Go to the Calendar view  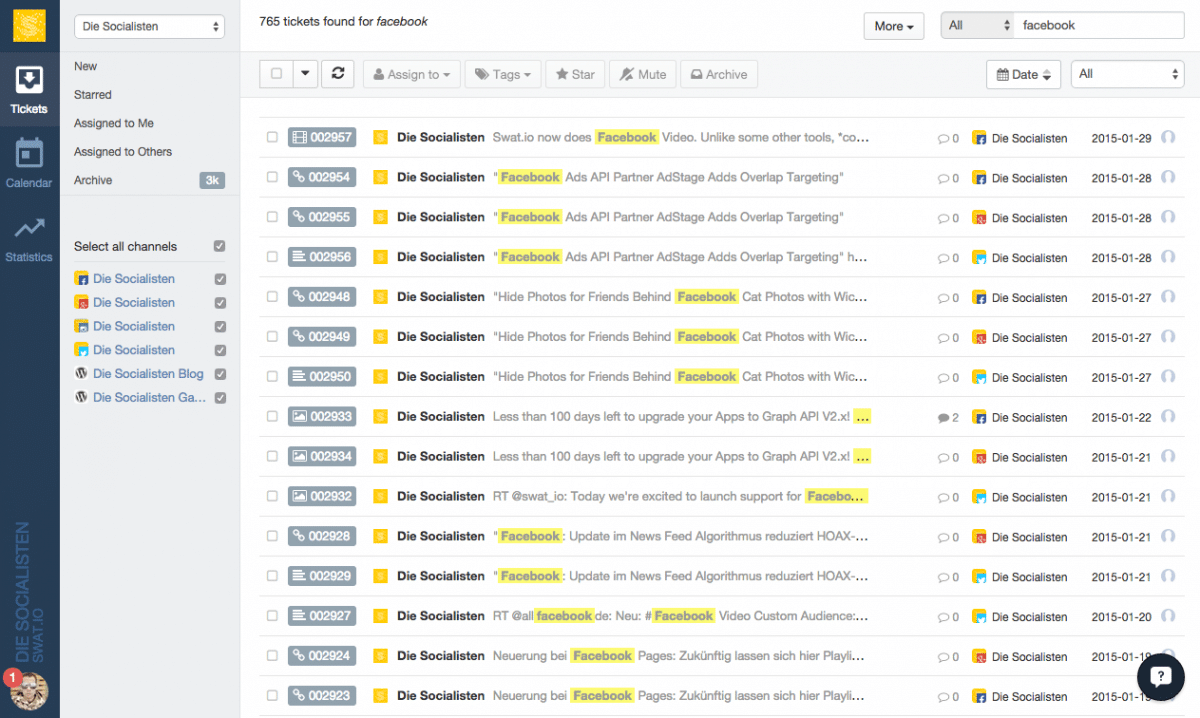pos(29,164)
